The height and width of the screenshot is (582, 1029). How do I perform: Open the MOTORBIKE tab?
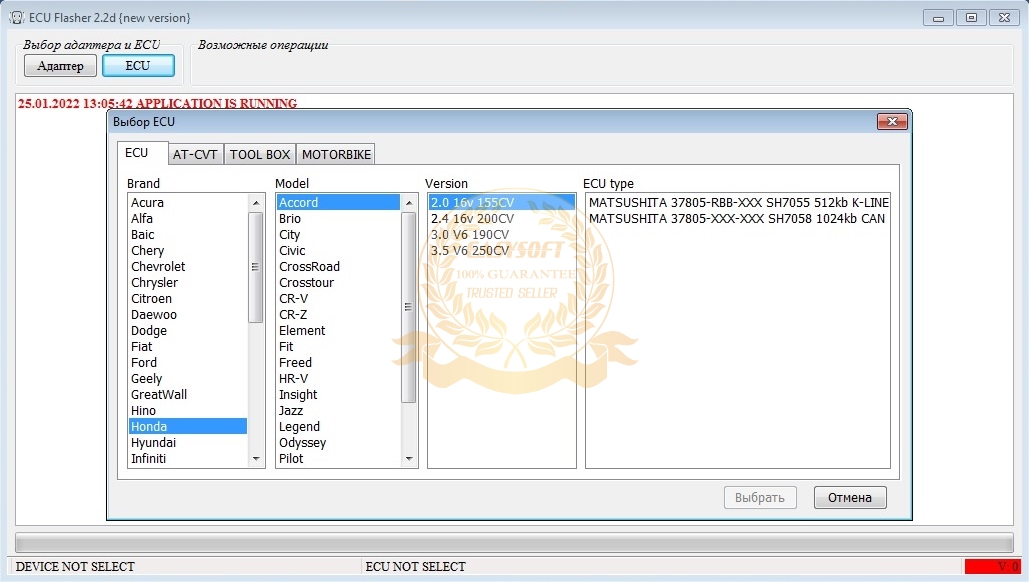pyautogui.click(x=336, y=154)
